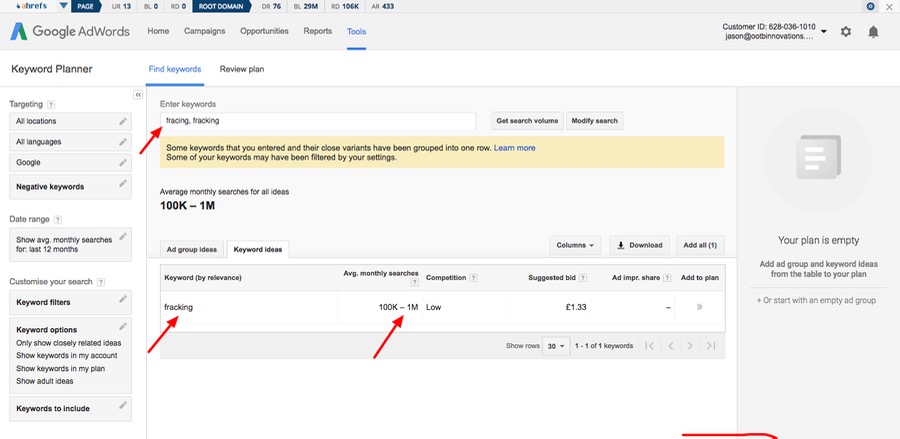Edit date range pencil icon
The image size is (900, 439).
pyautogui.click(x=123, y=236)
